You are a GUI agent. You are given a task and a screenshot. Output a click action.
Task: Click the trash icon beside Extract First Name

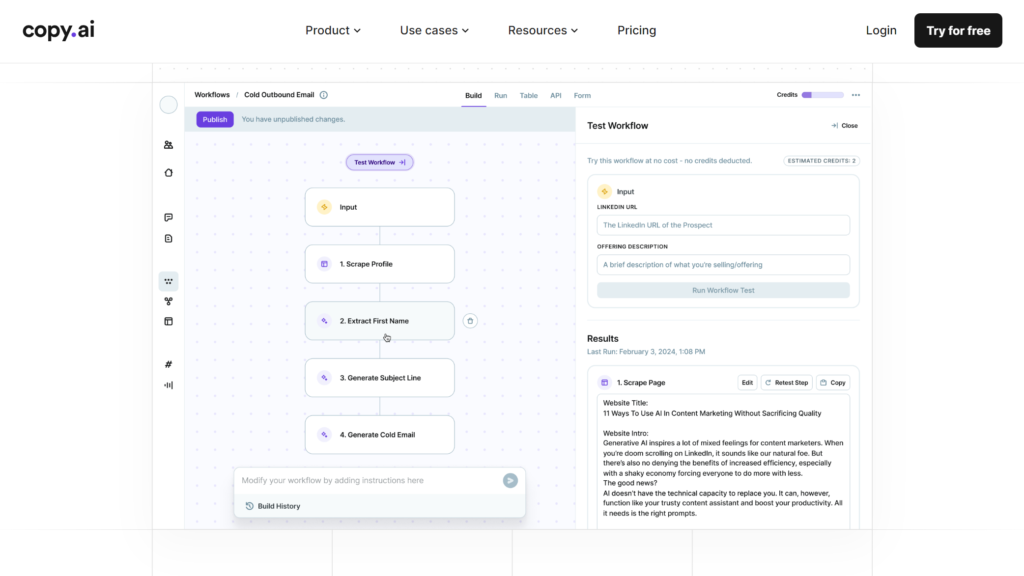470,321
